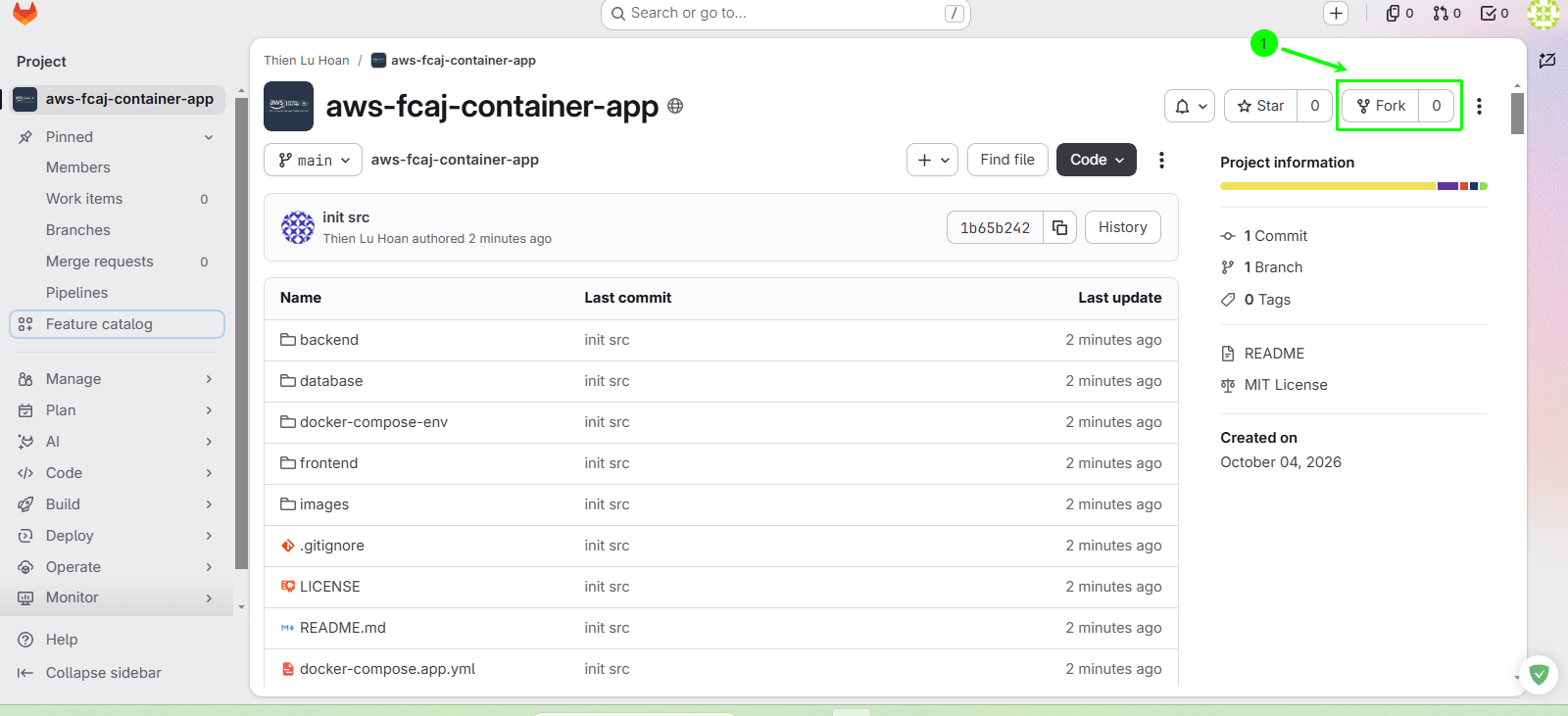Open the Code dropdown button
Image resolution: width=1568 pixels, height=716 pixels.
coord(1097,160)
